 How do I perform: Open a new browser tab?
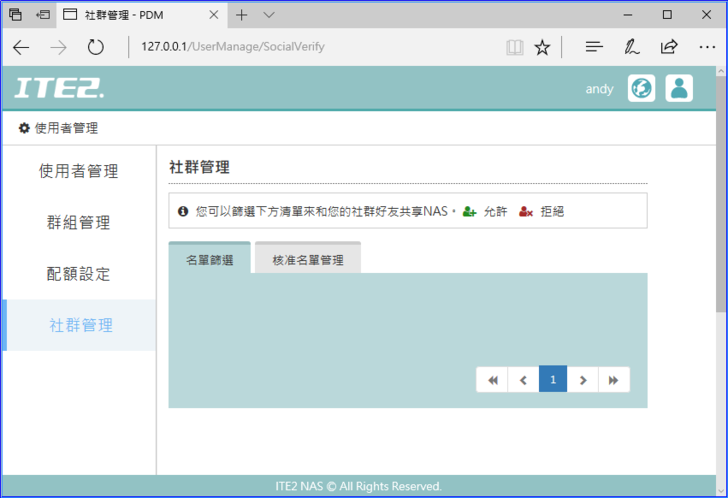click(241, 15)
